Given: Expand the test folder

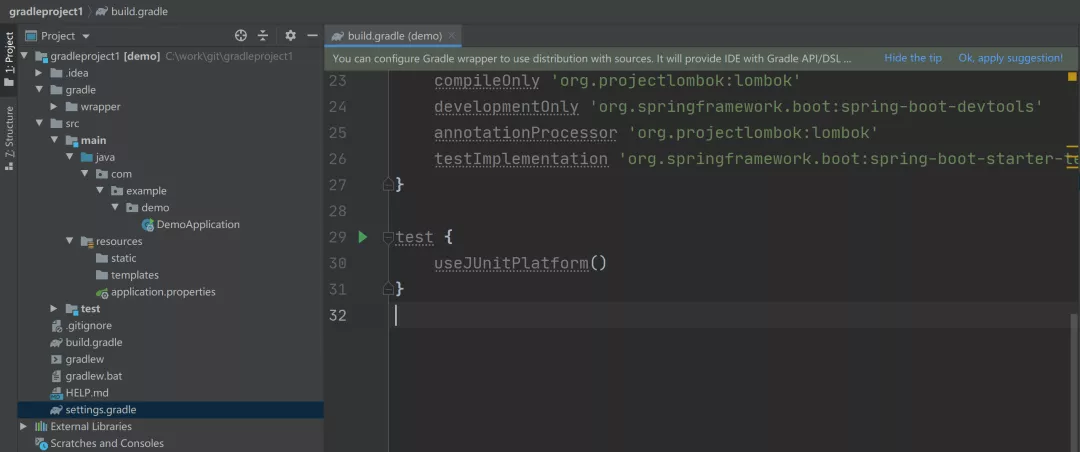Looking at the screenshot, I should click(54, 309).
